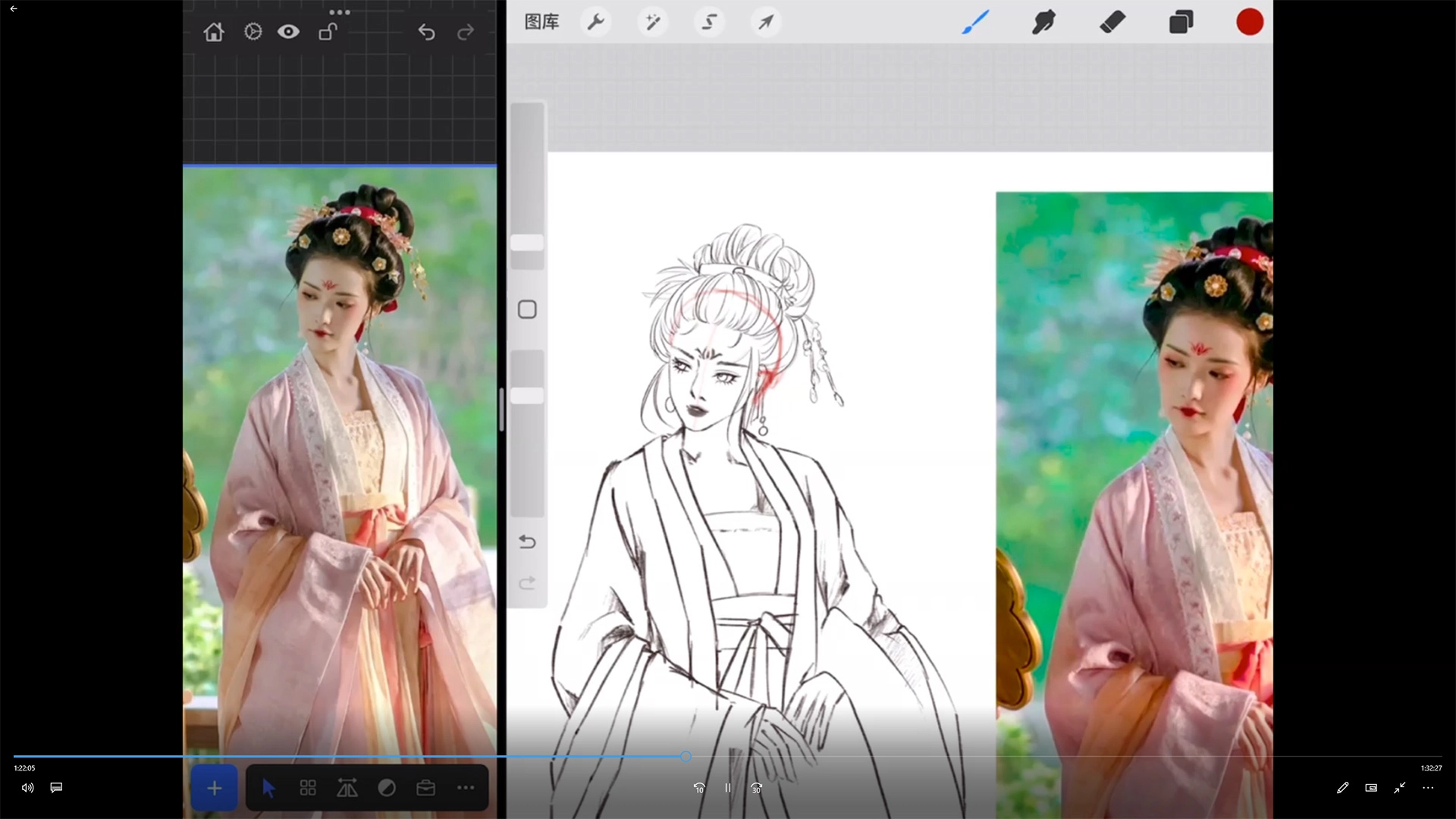Screen dimensions: 1456x819
Task: Select the Eraser tool
Action: [x=1112, y=22]
